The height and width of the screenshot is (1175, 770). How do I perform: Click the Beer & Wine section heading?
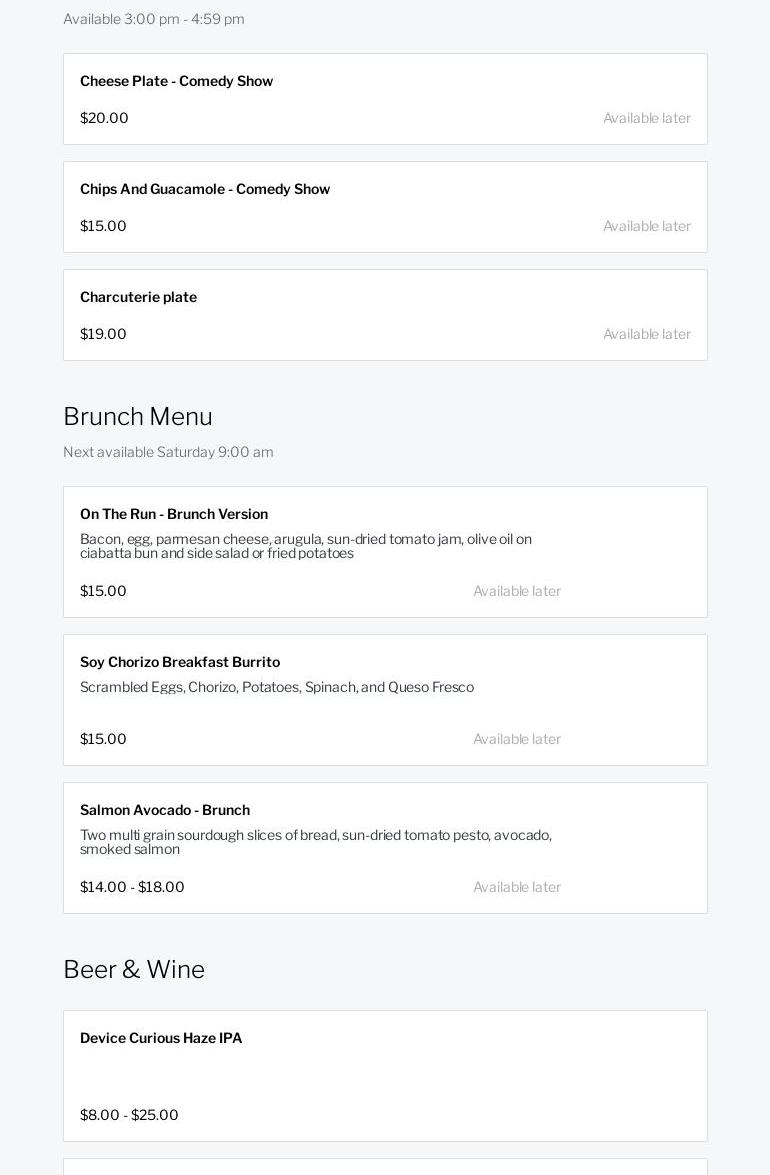134,969
